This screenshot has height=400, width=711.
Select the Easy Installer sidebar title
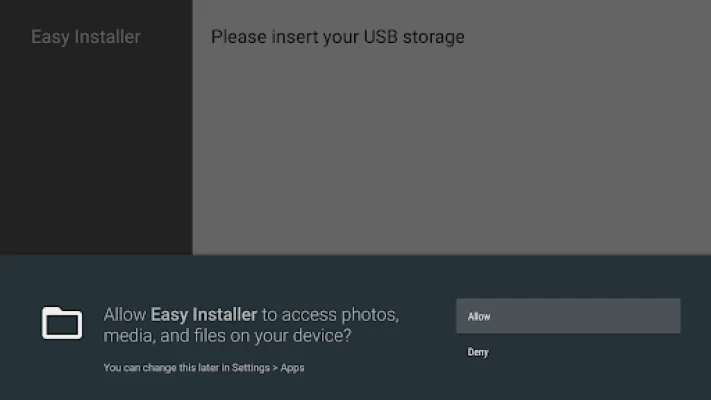click(86, 37)
